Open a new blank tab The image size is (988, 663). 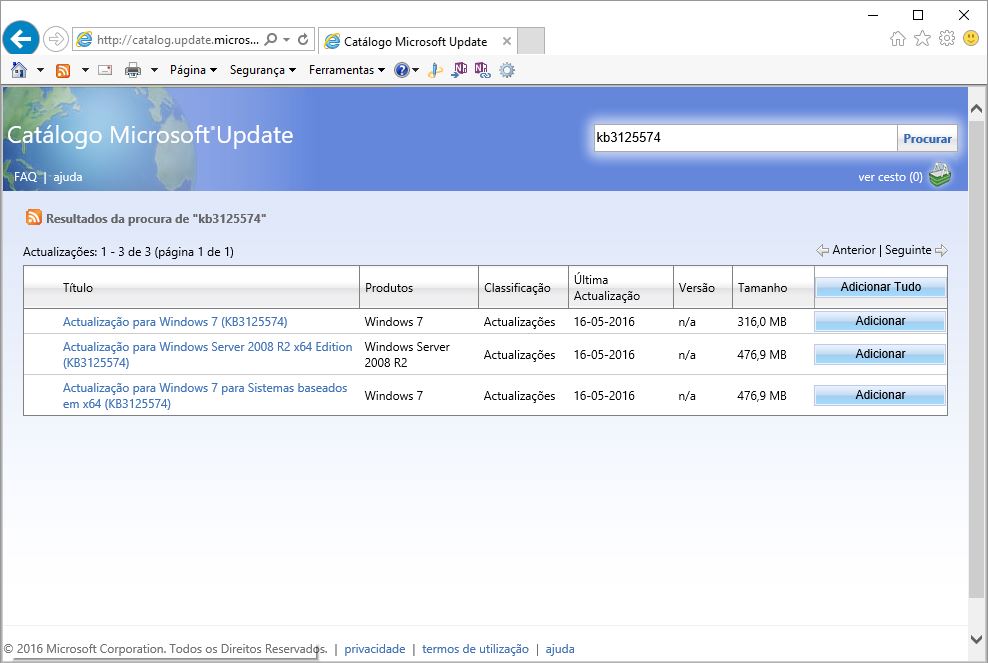(531, 41)
